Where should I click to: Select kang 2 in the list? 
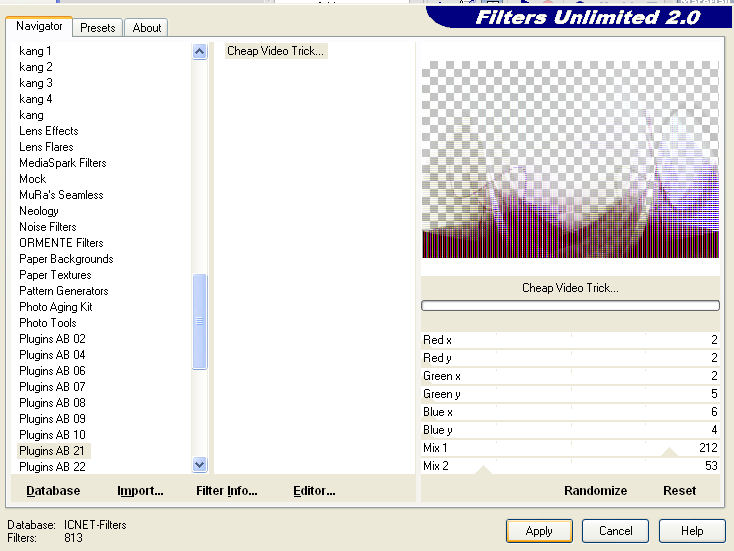[36, 67]
